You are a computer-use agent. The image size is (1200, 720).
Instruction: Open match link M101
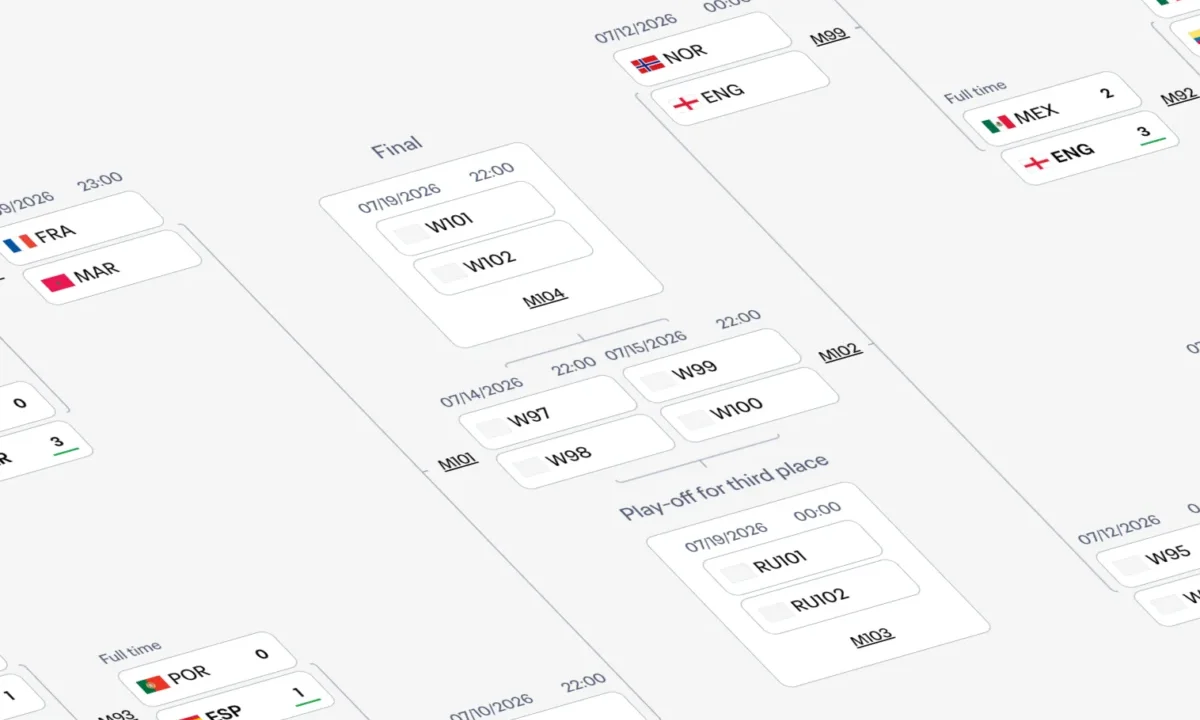(458, 462)
